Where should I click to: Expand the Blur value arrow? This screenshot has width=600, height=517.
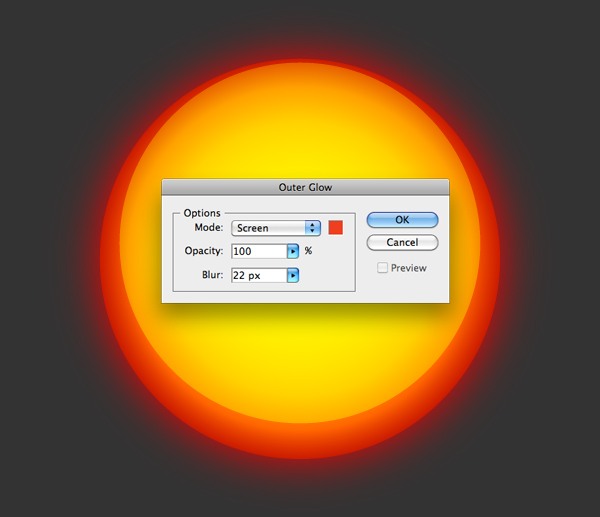coord(293,275)
